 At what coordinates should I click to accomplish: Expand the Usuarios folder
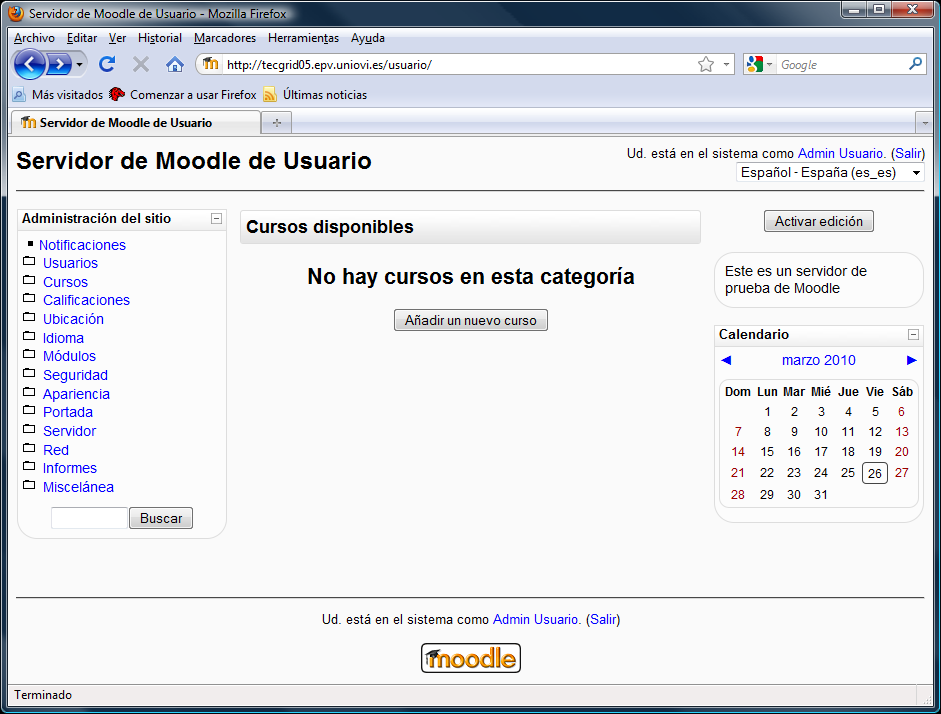coord(70,263)
